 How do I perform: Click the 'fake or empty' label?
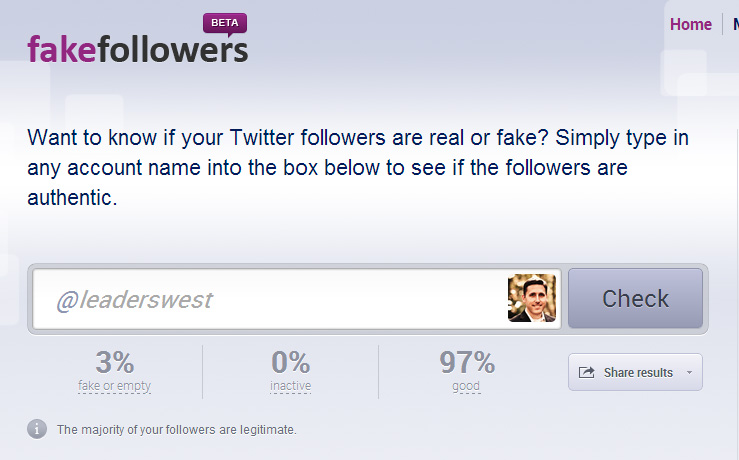114,386
